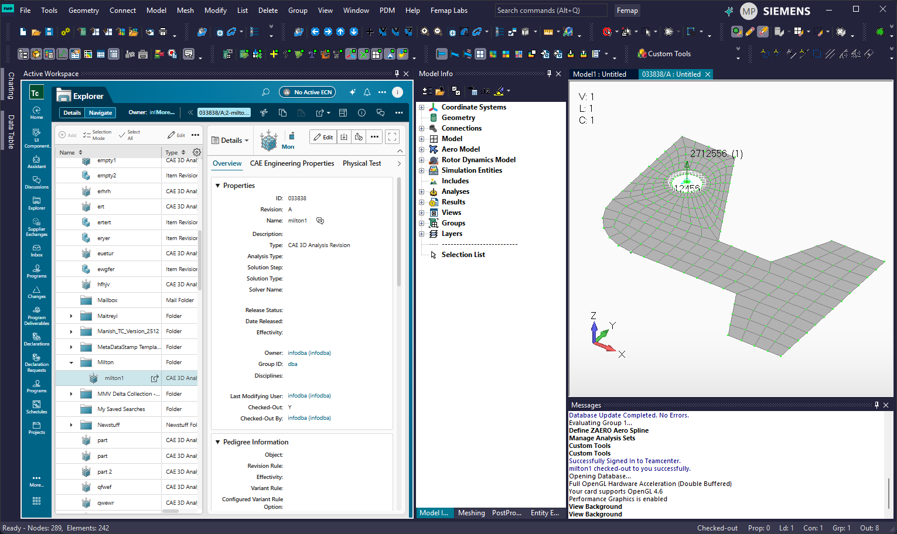Open the Inbox sidebar icon
This screenshot has height=534, width=897.
tap(37, 251)
